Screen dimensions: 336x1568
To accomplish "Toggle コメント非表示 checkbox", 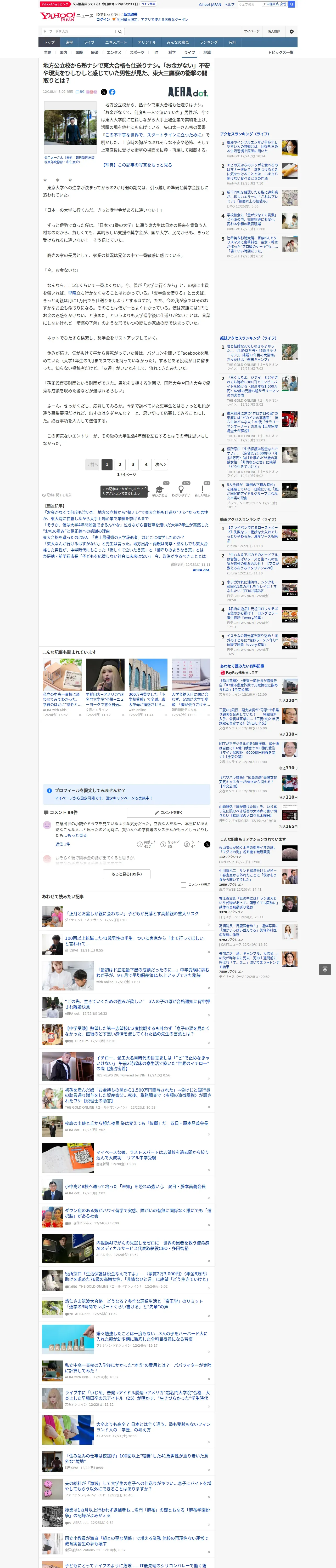I will (183, 885).
